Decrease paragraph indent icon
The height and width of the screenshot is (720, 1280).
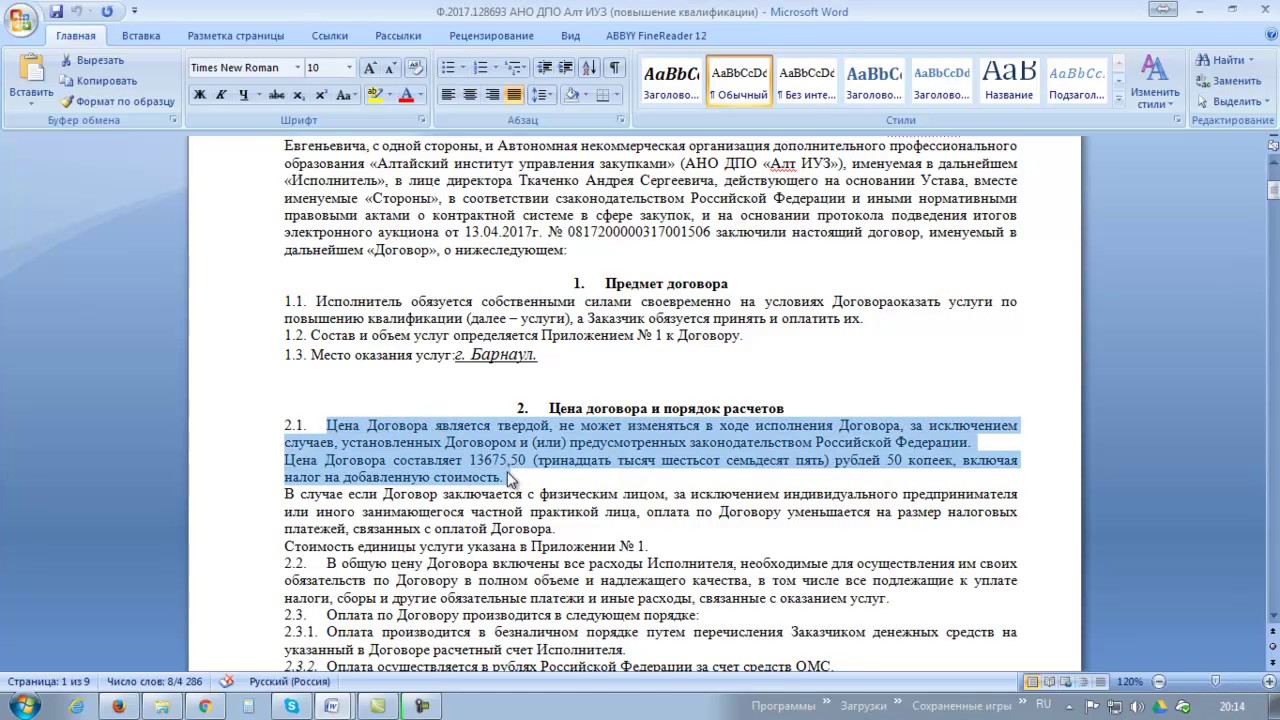pos(544,68)
